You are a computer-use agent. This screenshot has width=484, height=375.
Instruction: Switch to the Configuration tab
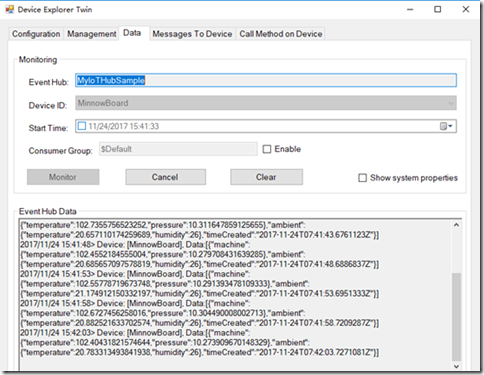tap(36, 34)
